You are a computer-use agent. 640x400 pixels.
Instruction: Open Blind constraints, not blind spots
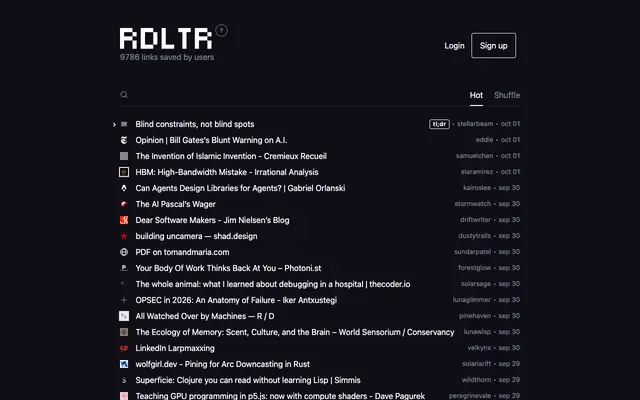point(195,124)
